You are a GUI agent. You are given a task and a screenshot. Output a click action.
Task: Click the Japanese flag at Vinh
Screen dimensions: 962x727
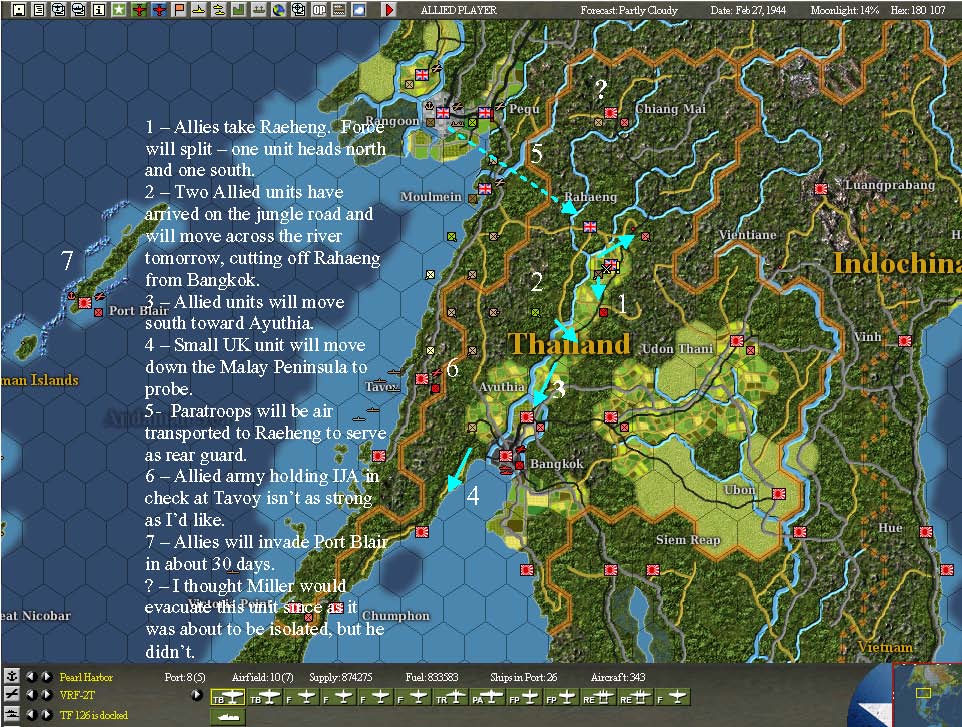click(x=905, y=340)
